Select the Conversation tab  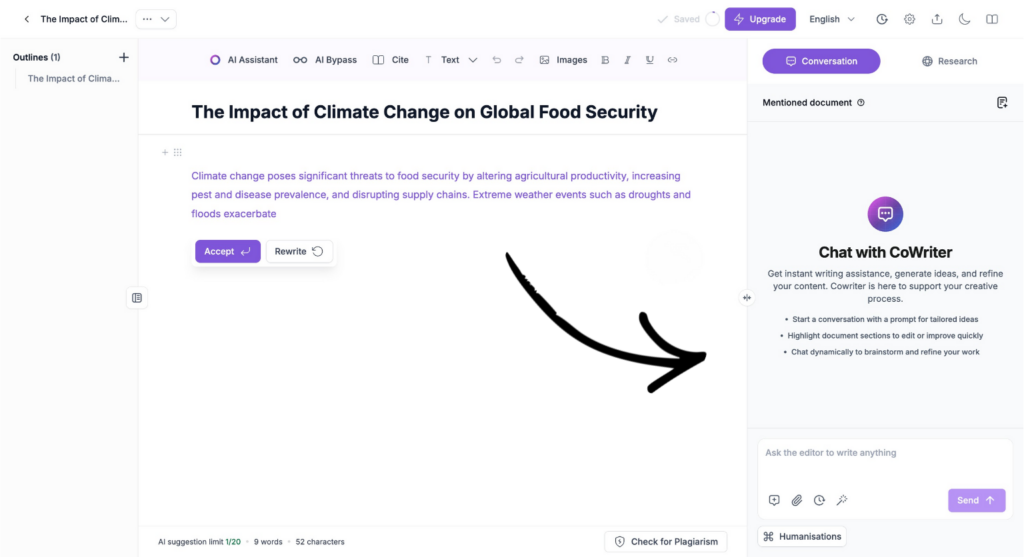pos(821,61)
